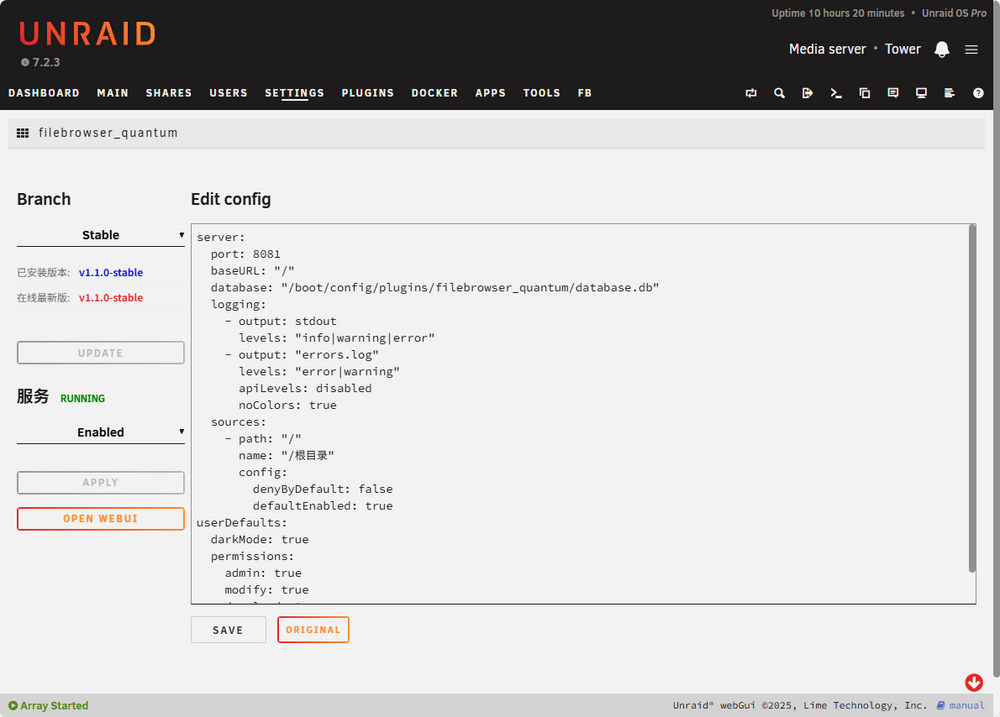Click the 'noColors: true' line
Screen dimensions: 1000x717
[288, 405]
